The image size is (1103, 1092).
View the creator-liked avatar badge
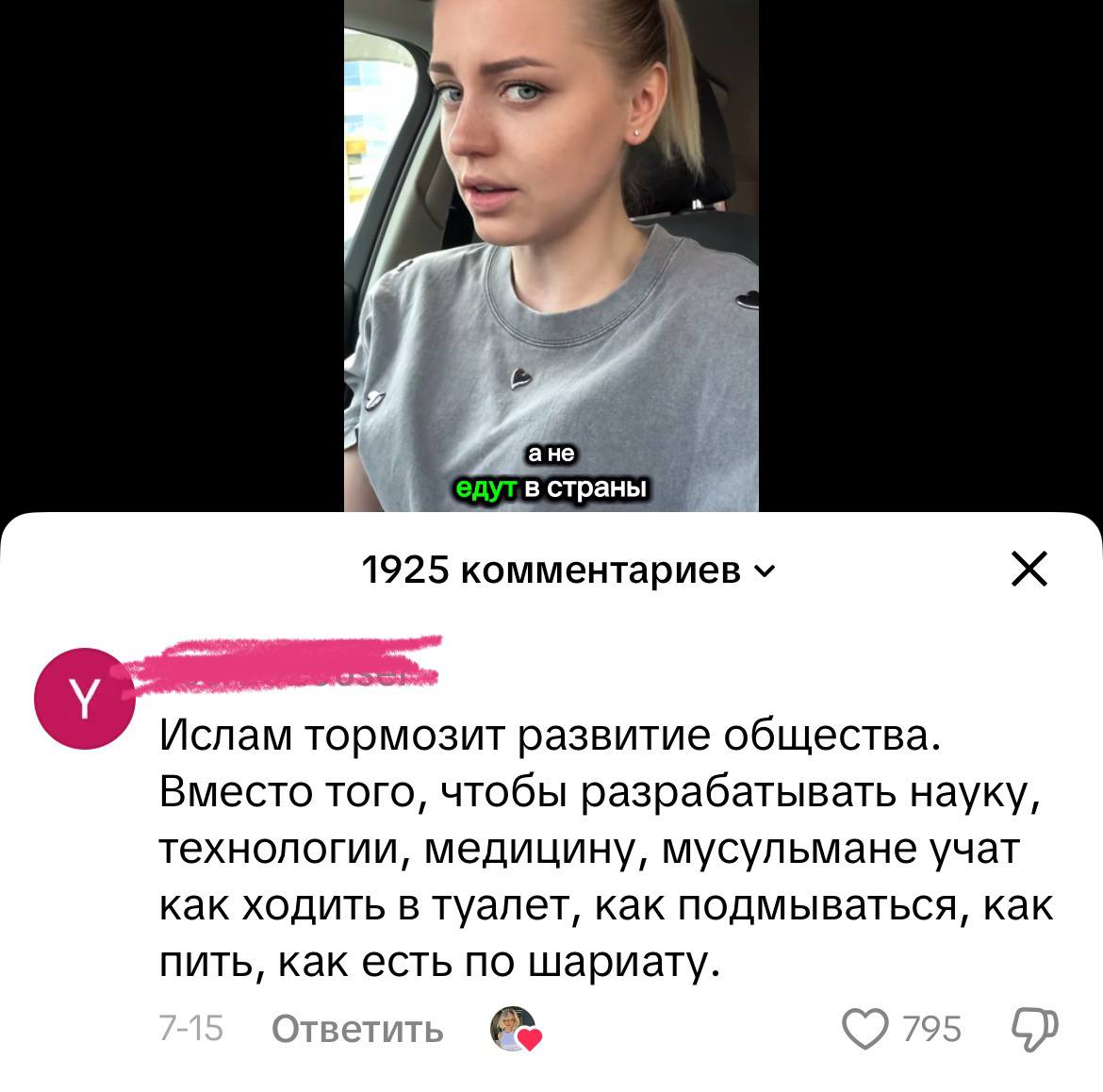[x=511, y=1028]
